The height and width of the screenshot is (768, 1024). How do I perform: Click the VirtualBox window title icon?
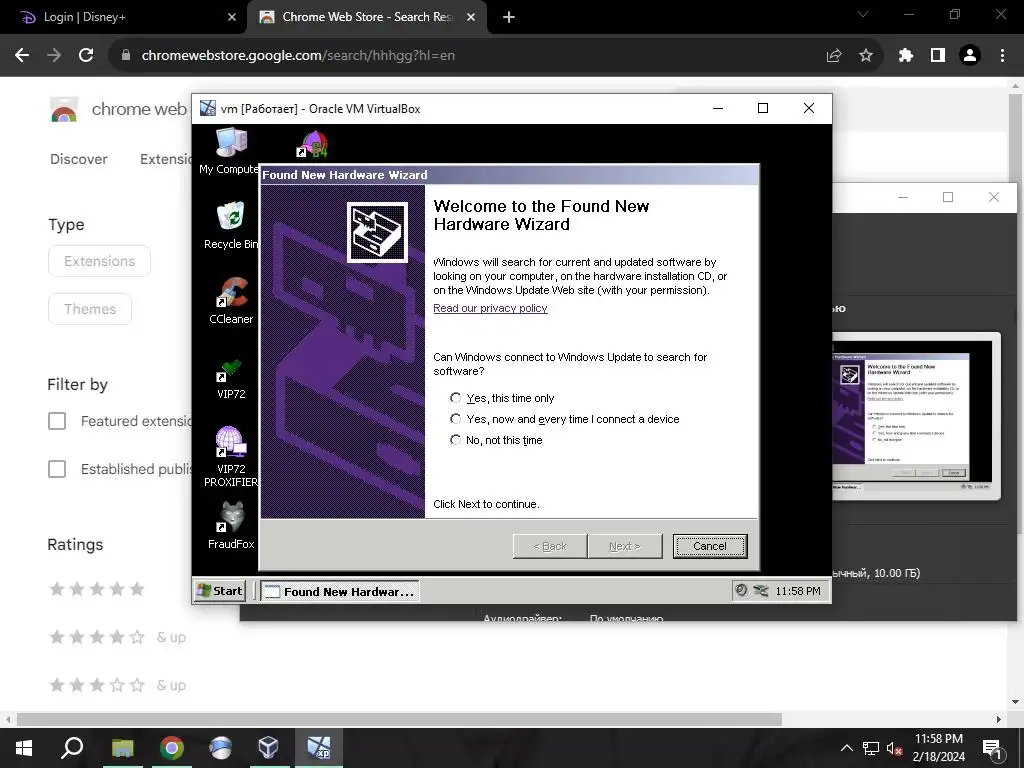208,108
